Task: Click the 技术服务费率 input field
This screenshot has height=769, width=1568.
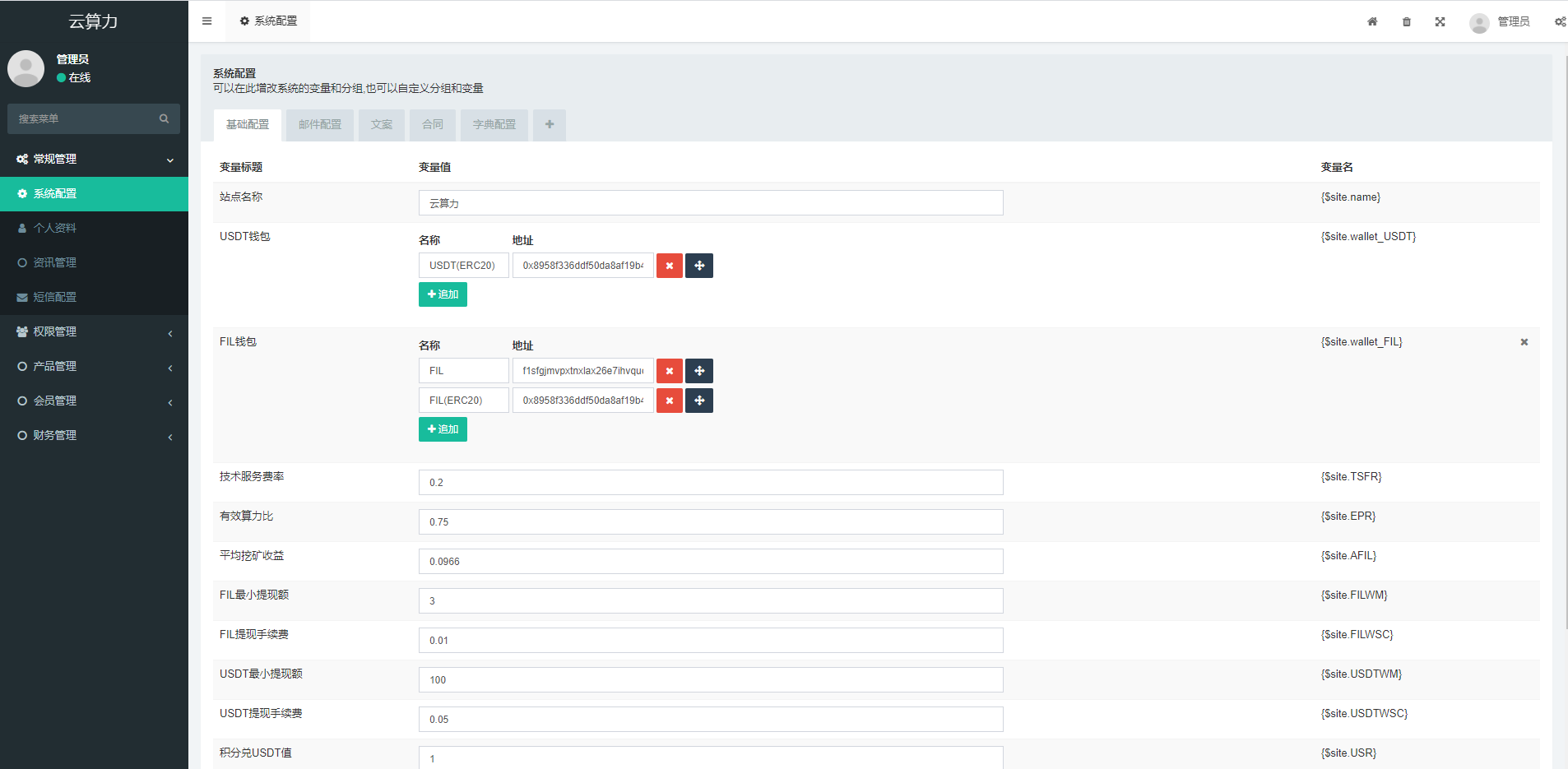Action: (711, 483)
